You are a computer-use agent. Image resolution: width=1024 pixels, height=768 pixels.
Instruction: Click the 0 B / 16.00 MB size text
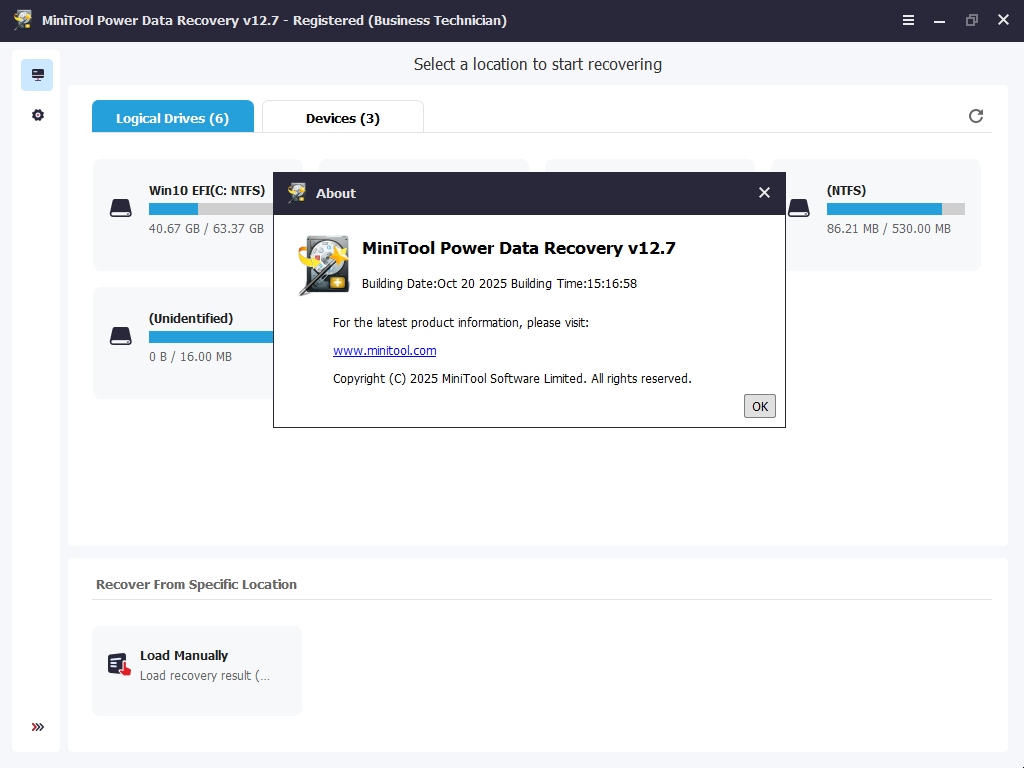click(190, 357)
